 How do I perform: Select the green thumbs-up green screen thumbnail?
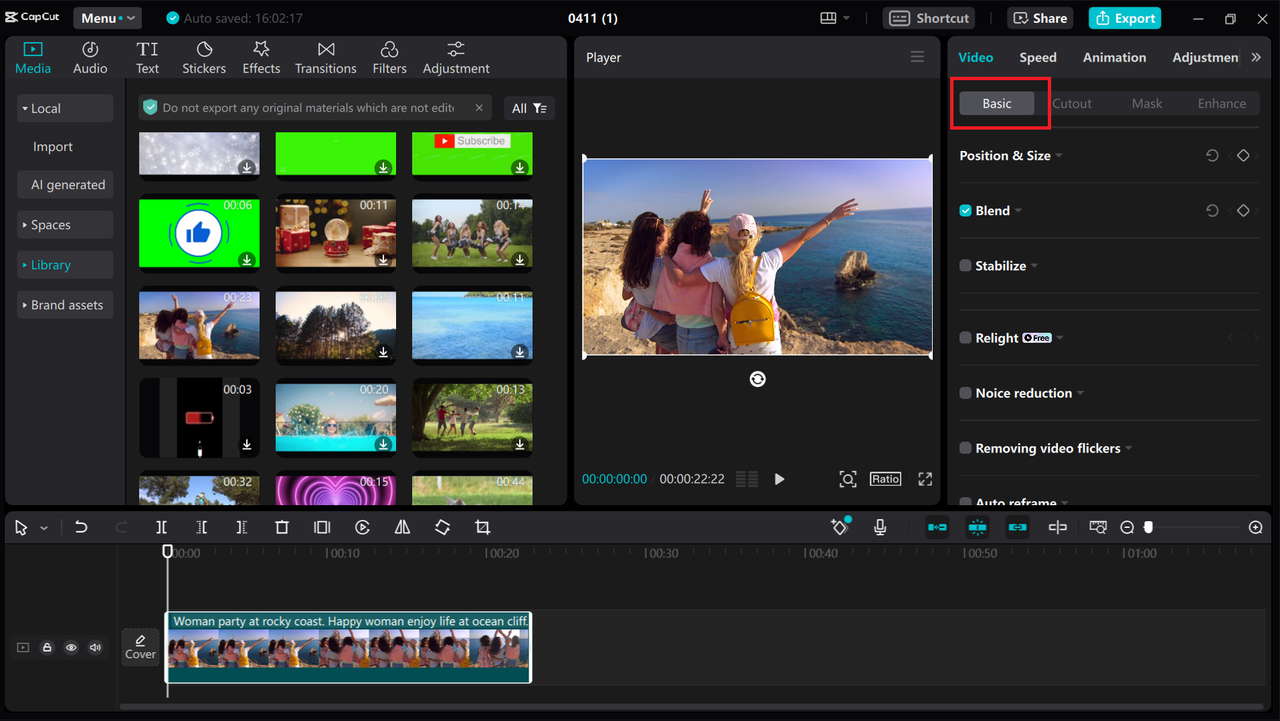pyautogui.click(x=199, y=232)
